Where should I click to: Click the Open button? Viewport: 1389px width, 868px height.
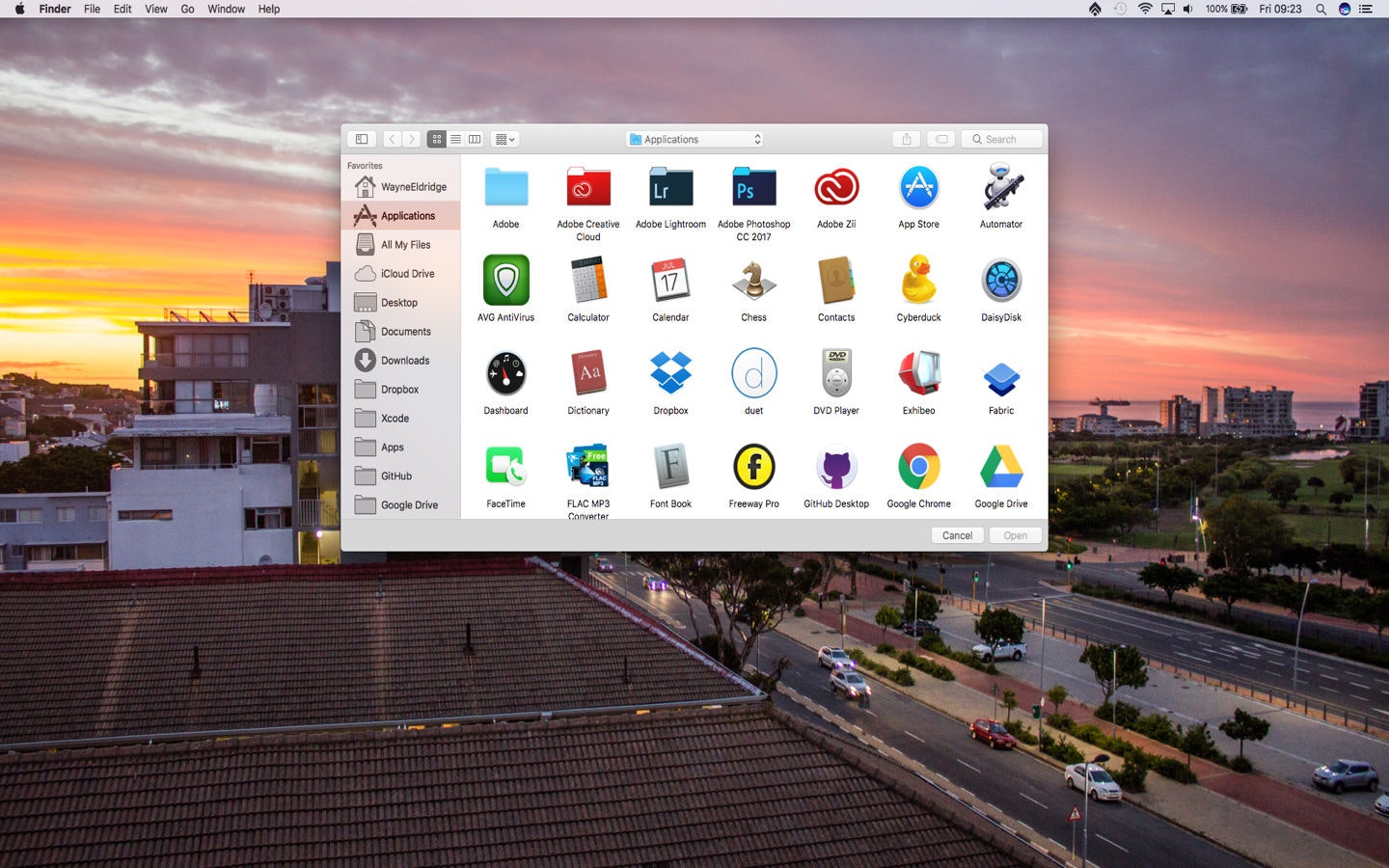[1015, 535]
